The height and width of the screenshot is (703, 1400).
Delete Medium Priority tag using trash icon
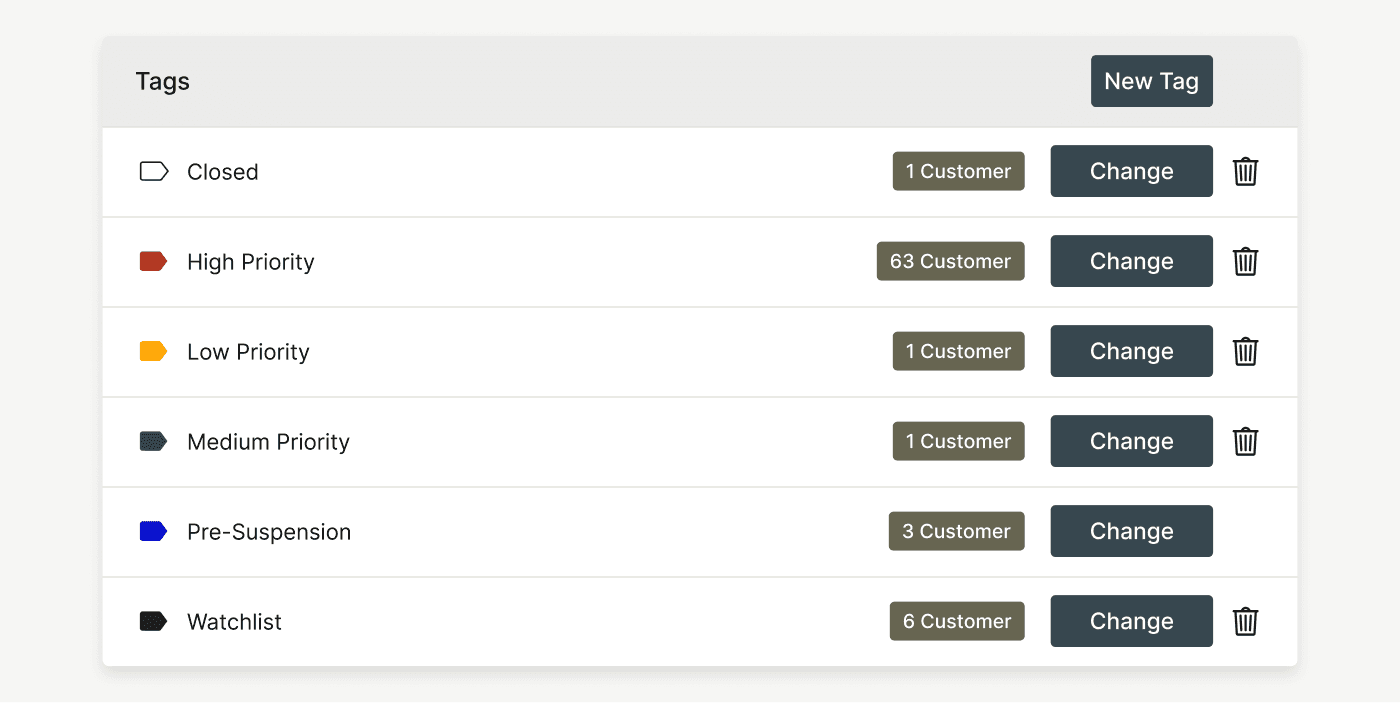pos(1245,442)
